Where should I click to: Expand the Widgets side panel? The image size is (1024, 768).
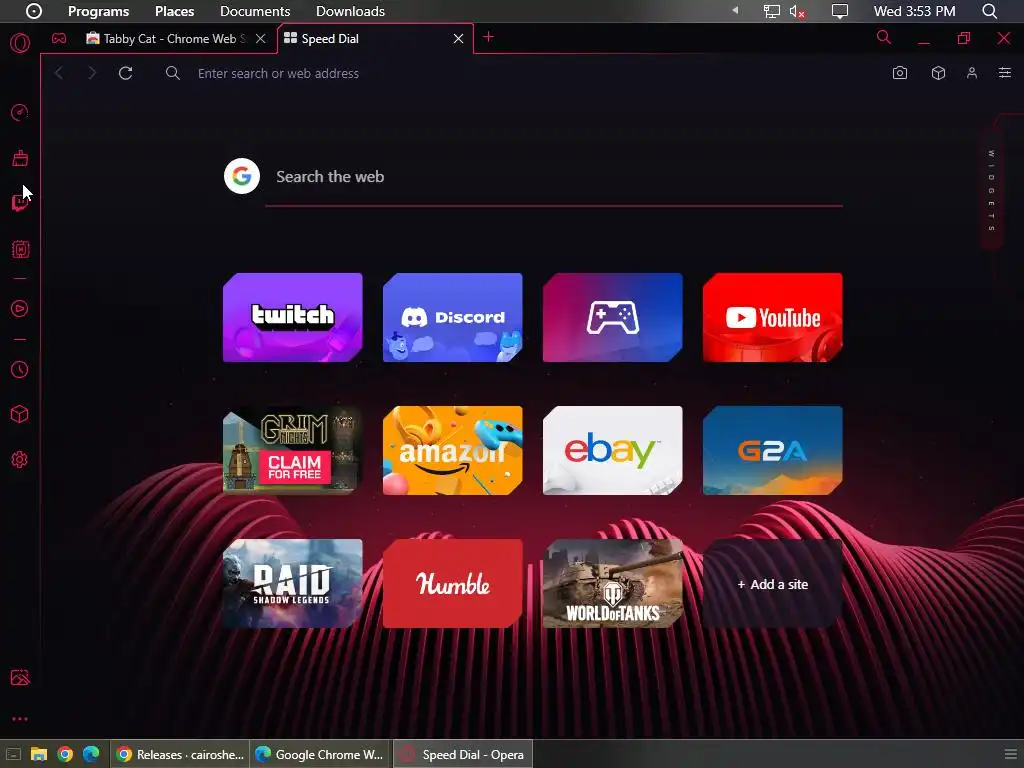[991, 191]
